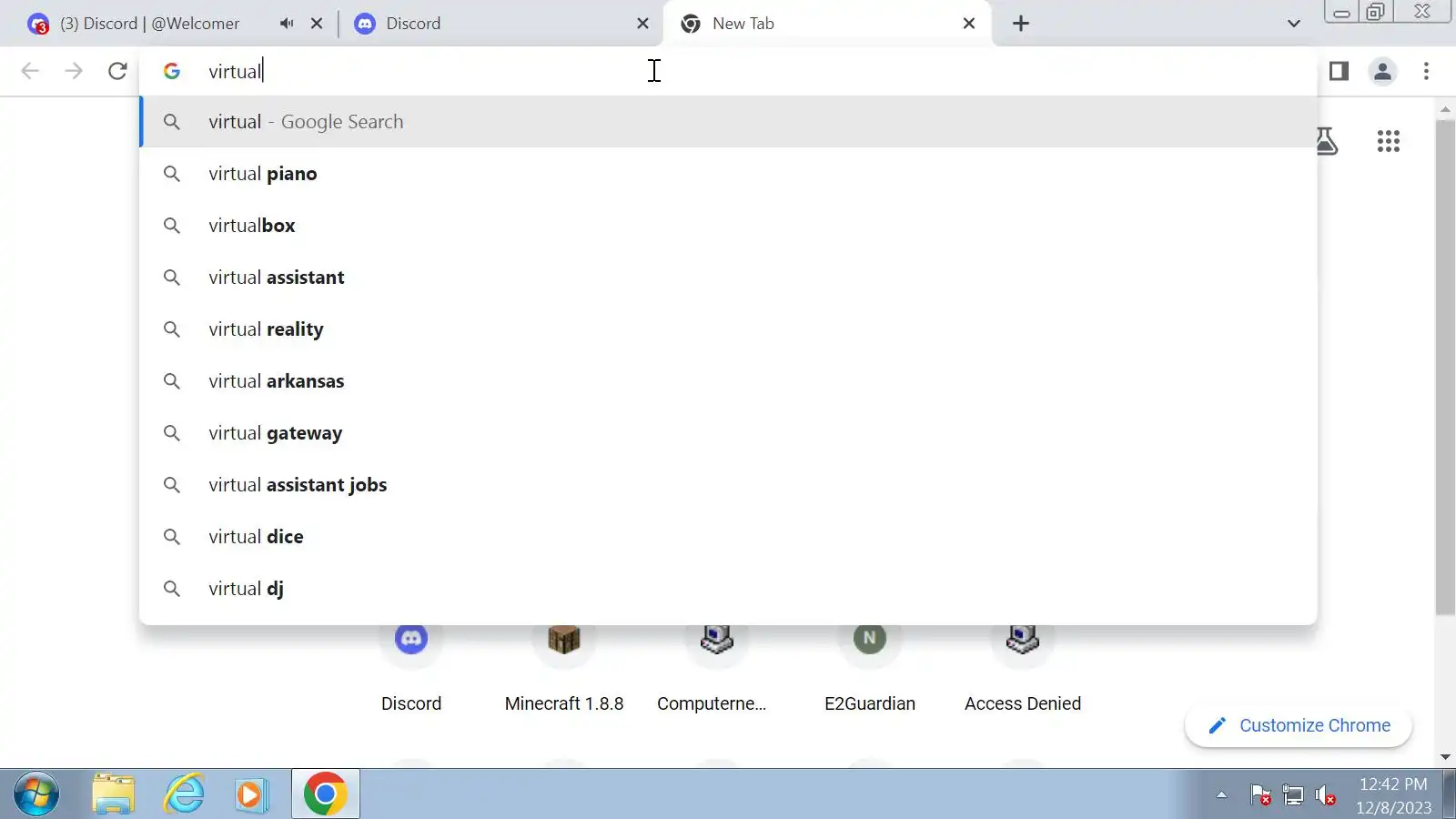Click the address bar containing virtual
The width and height of the screenshot is (1456, 819).
coord(728,71)
